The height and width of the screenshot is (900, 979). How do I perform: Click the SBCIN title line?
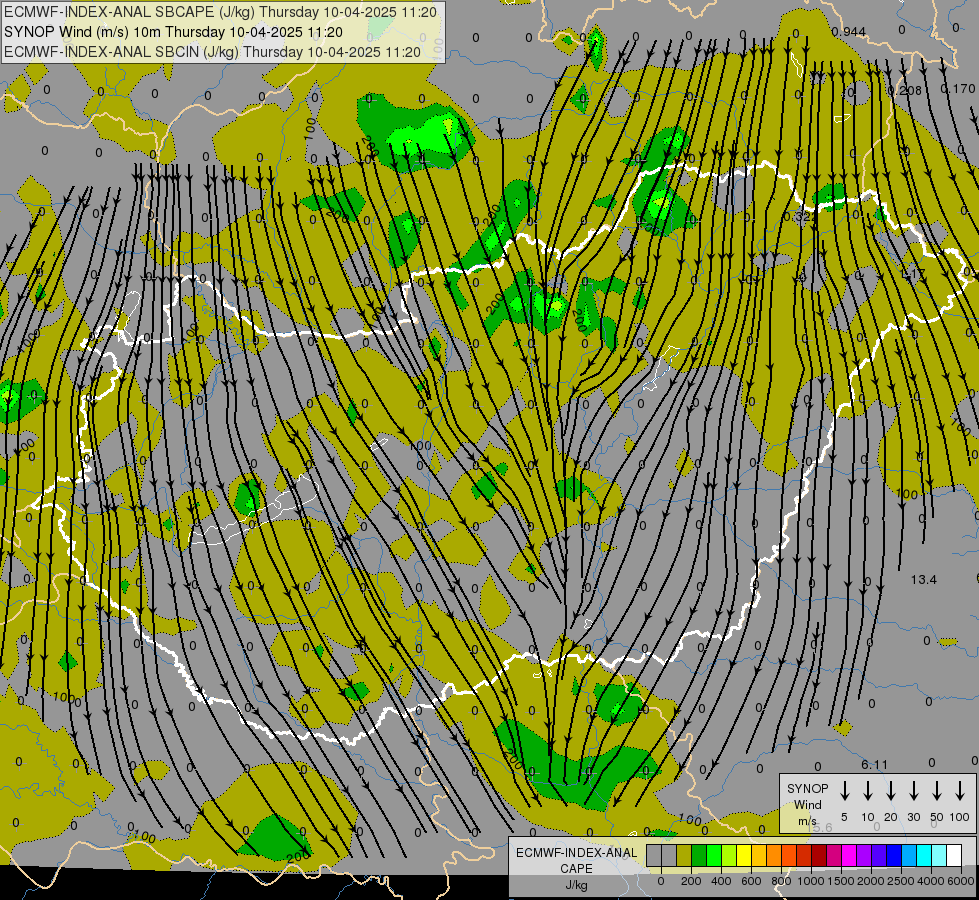tap(212, 52)
